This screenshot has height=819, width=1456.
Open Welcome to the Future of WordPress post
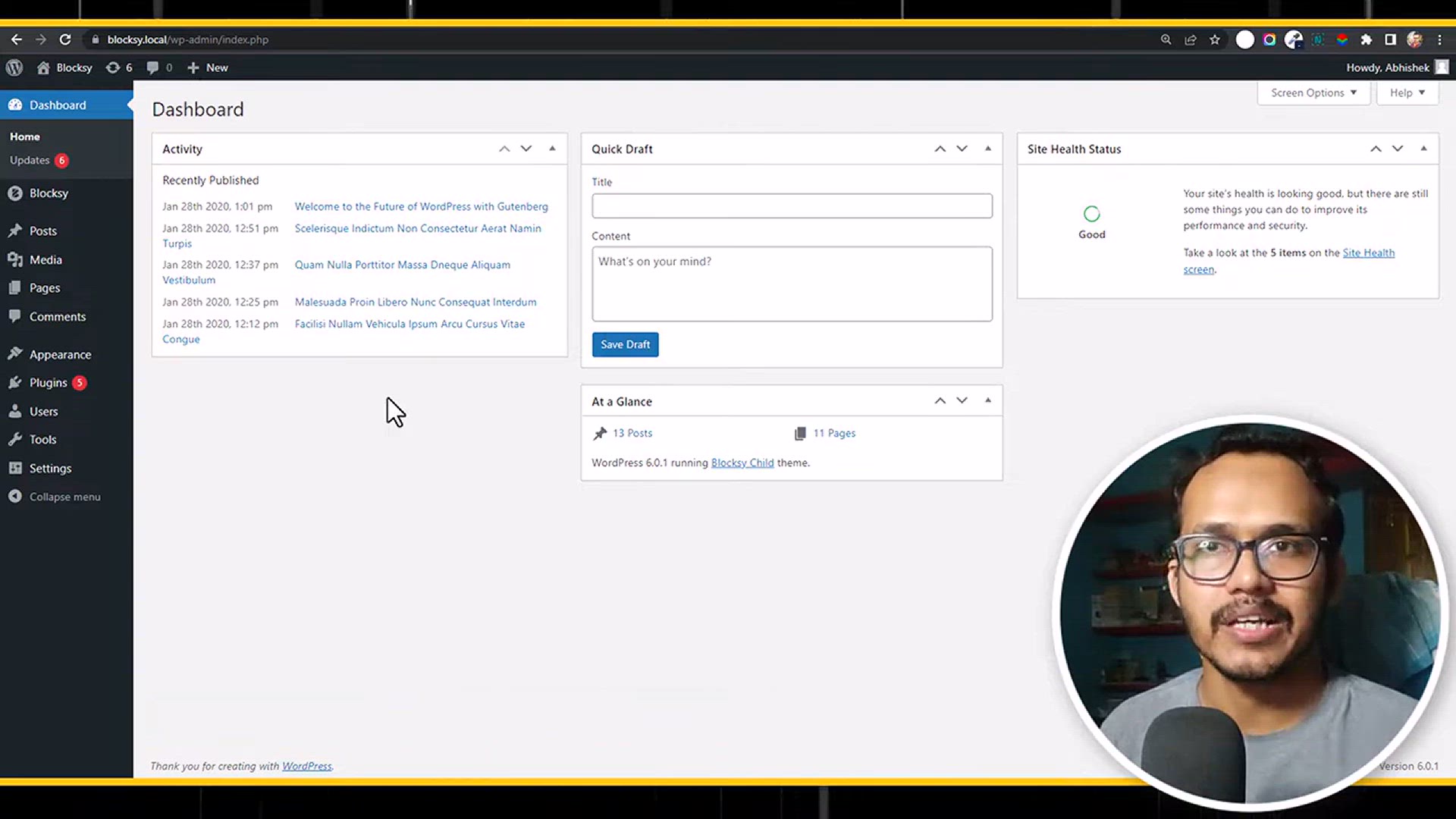[x=421, y=206]
